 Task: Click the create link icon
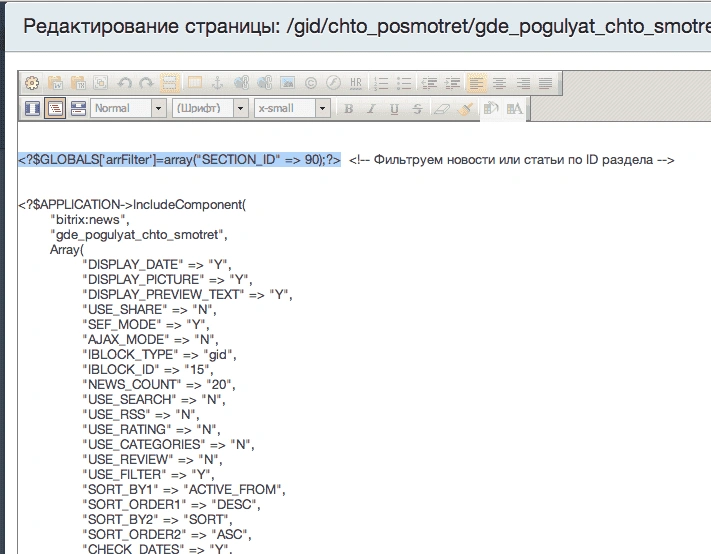(x=241, y=83)
